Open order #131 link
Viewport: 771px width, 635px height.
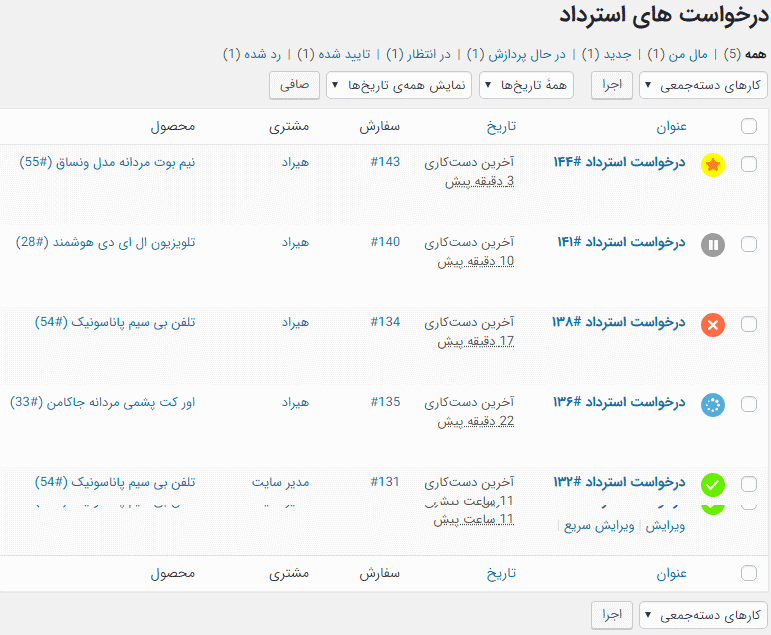pyautogui.click(x=386, y=482)
